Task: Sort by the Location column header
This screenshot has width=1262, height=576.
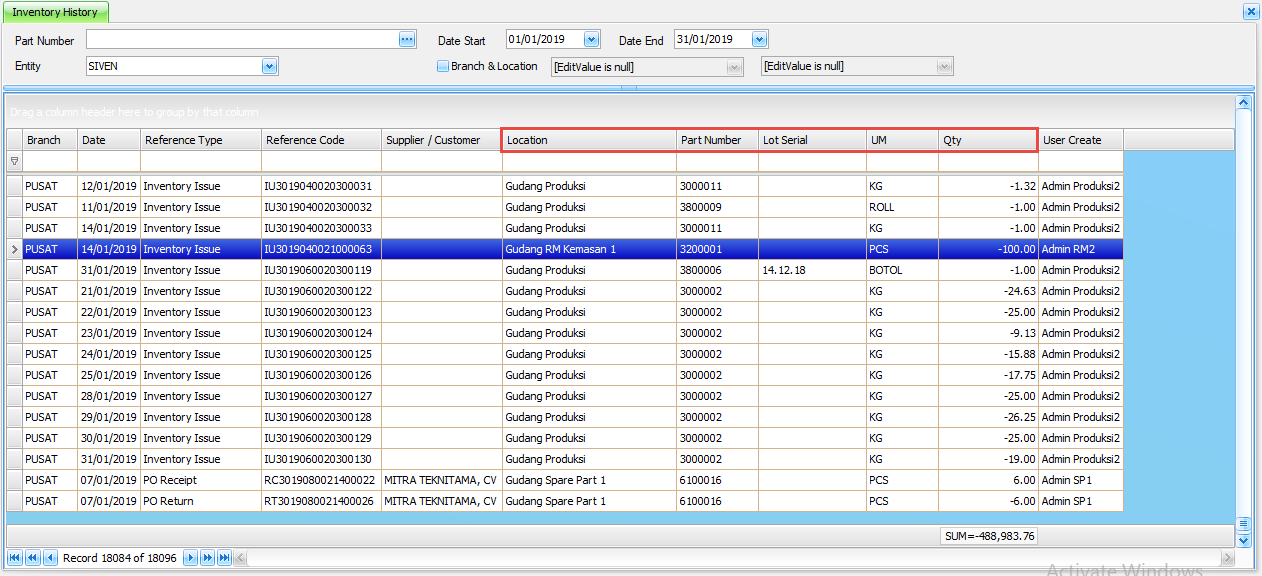Action: [x=589, y=140]
